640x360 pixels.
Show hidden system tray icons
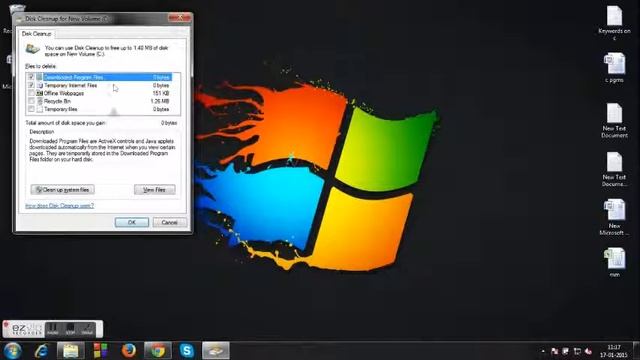[543, 351]
